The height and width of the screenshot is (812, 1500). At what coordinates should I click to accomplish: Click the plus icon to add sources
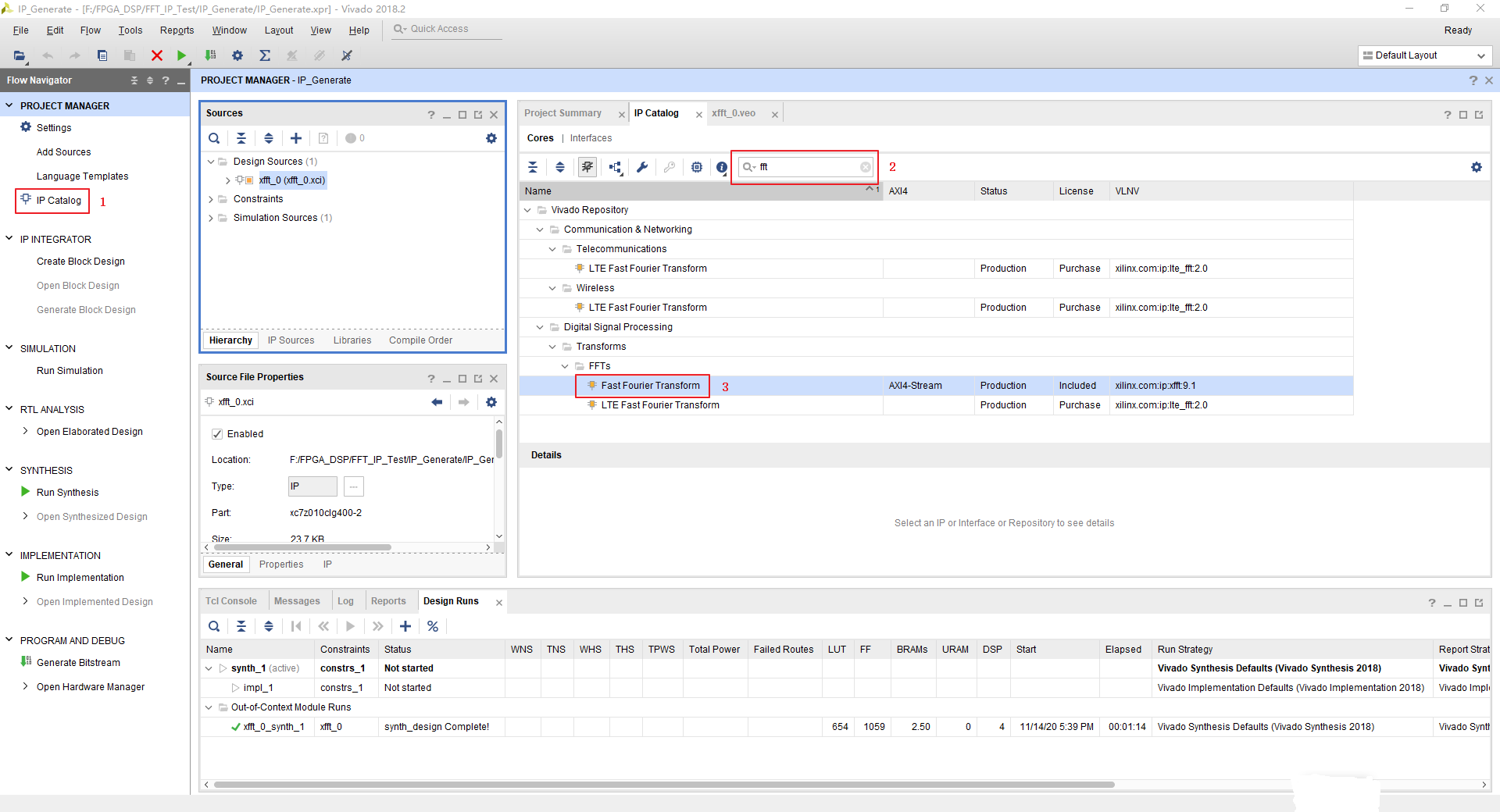[x=295, y=138]
